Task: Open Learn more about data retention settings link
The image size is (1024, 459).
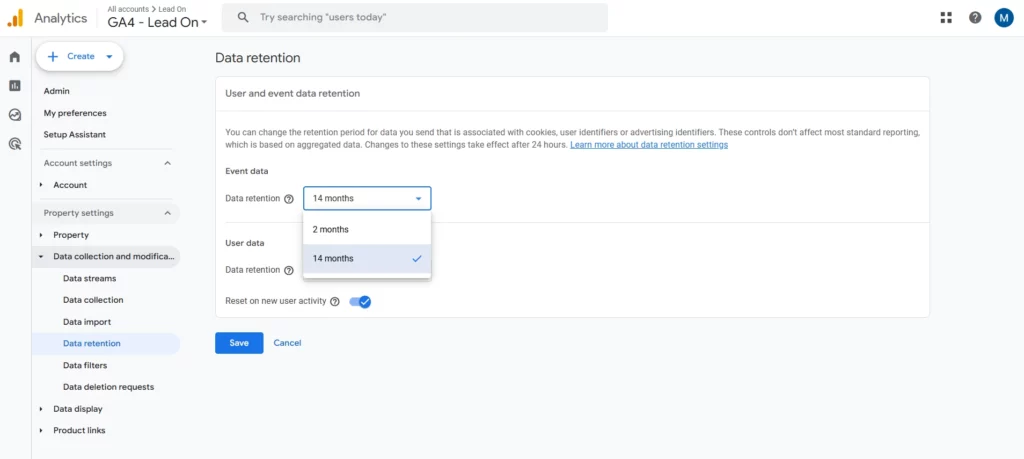Action: [649, 145]
